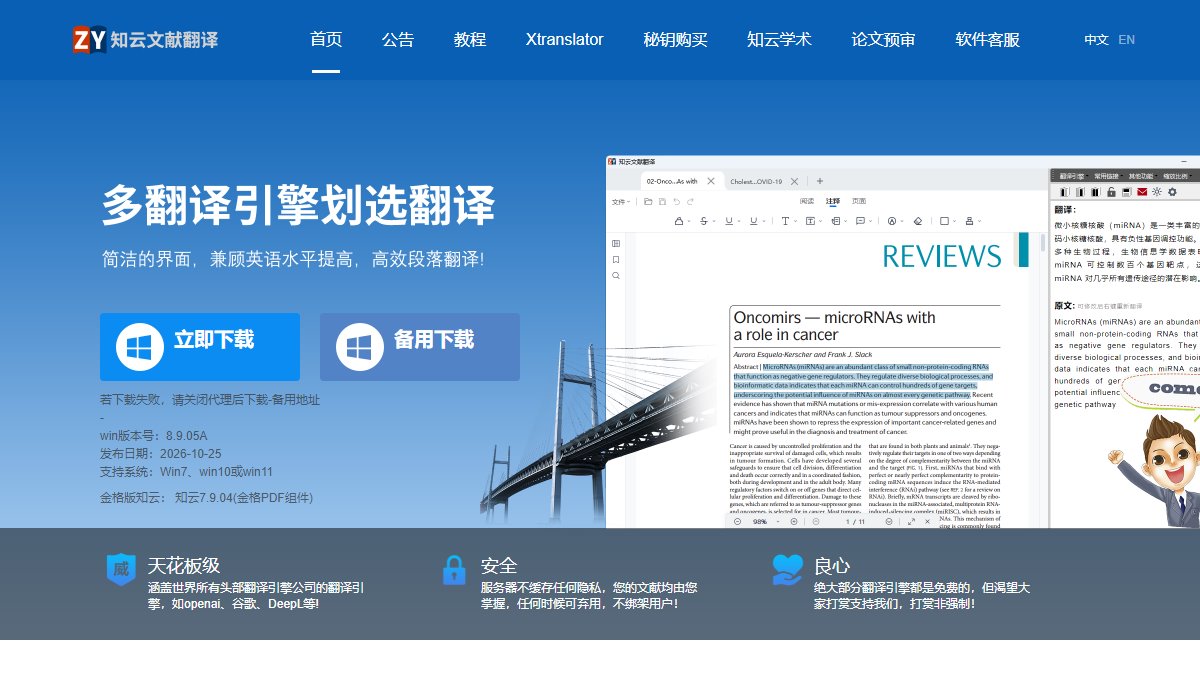This screenshot has width=1200, height=675.
Task: Click the search magnifier icon in sidebar
Action: point(616,275)
